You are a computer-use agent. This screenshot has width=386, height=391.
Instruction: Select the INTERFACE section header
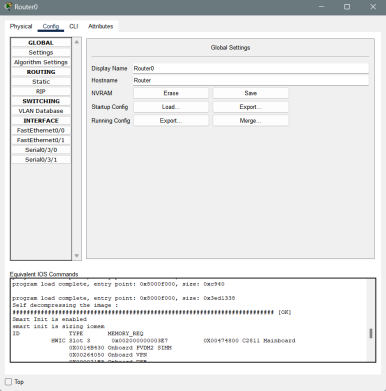(41, 120)
